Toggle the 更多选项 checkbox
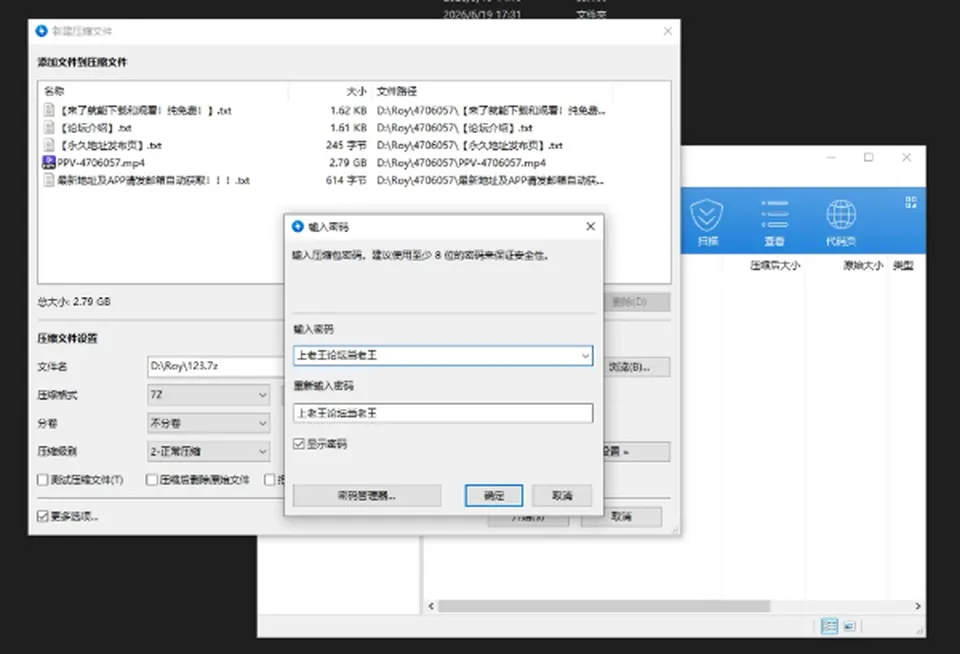960x654 pixels. coord(42,516)
